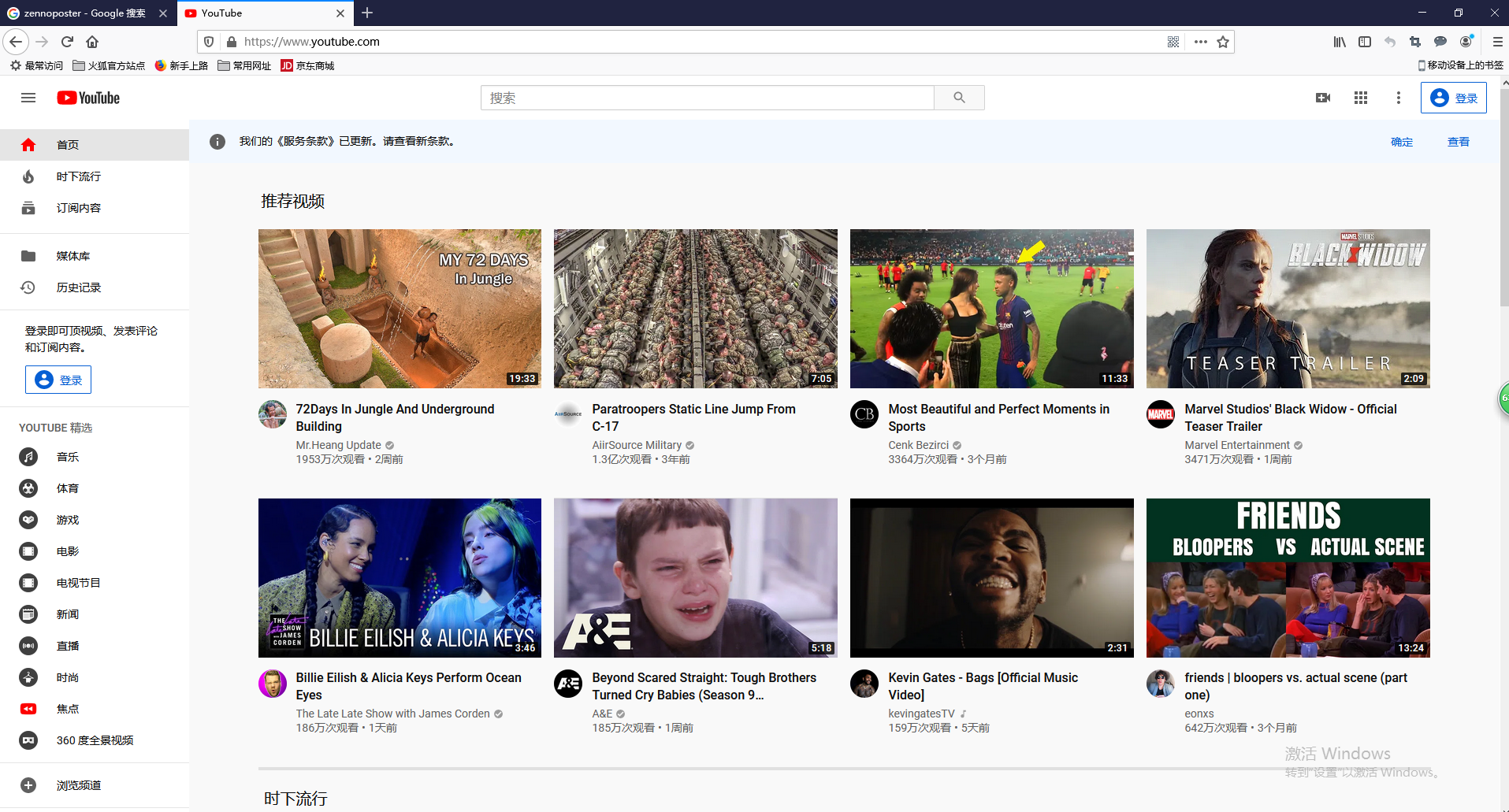1509x812 pixels.
Task: Play the Paratroopers Static Line Jump thumbnail
Action: point(696,309)
